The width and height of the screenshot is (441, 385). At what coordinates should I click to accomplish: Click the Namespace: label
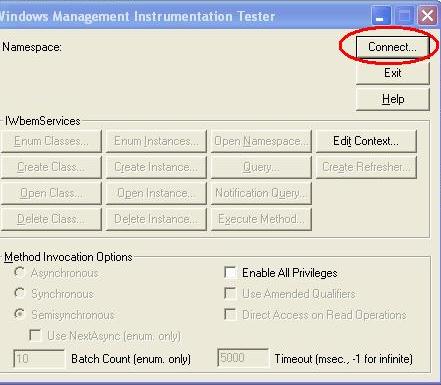coord(32,47)
